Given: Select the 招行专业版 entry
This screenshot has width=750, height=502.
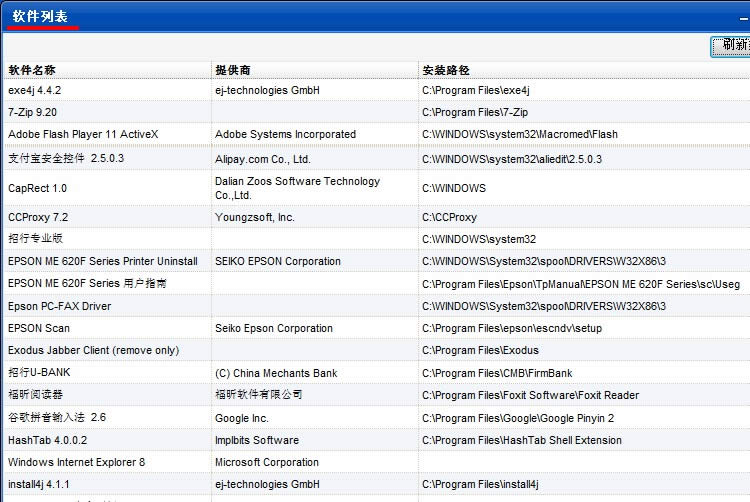Looking at the screenshot, I should 35,238.
